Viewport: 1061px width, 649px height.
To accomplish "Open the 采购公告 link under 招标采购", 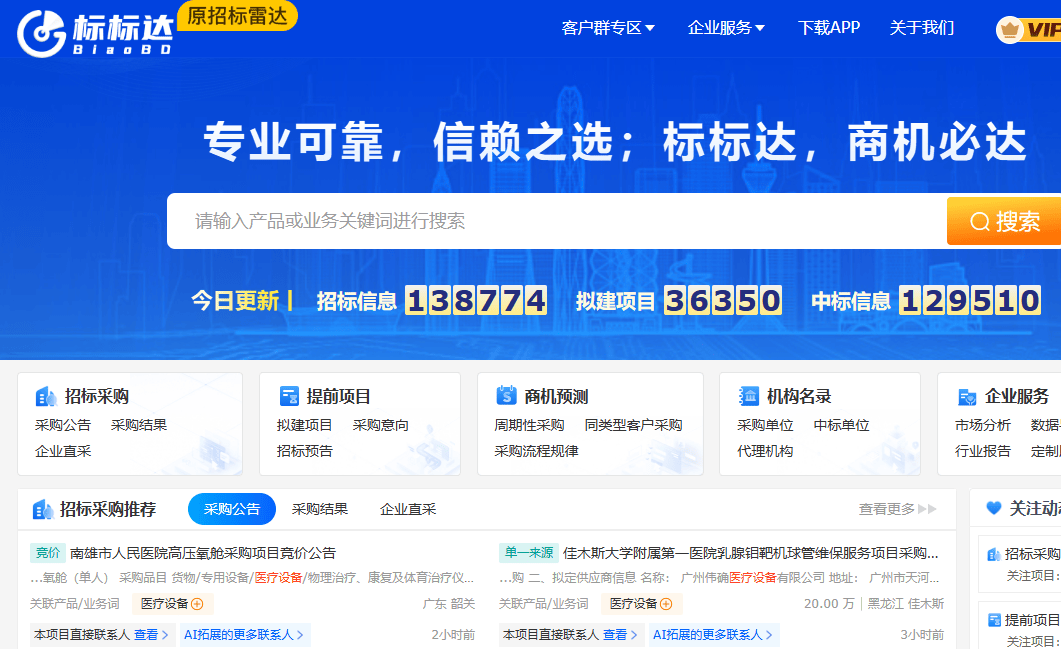I will coord(63,425).
